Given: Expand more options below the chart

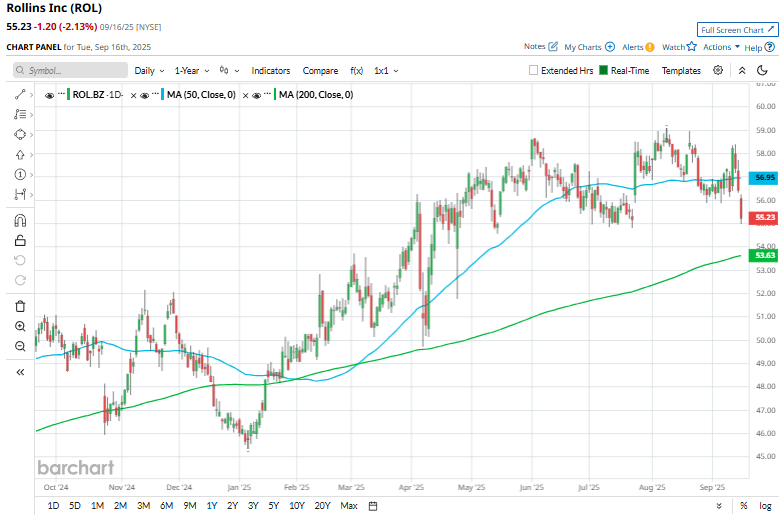Looking at the screenshot, I should point(719,506).
